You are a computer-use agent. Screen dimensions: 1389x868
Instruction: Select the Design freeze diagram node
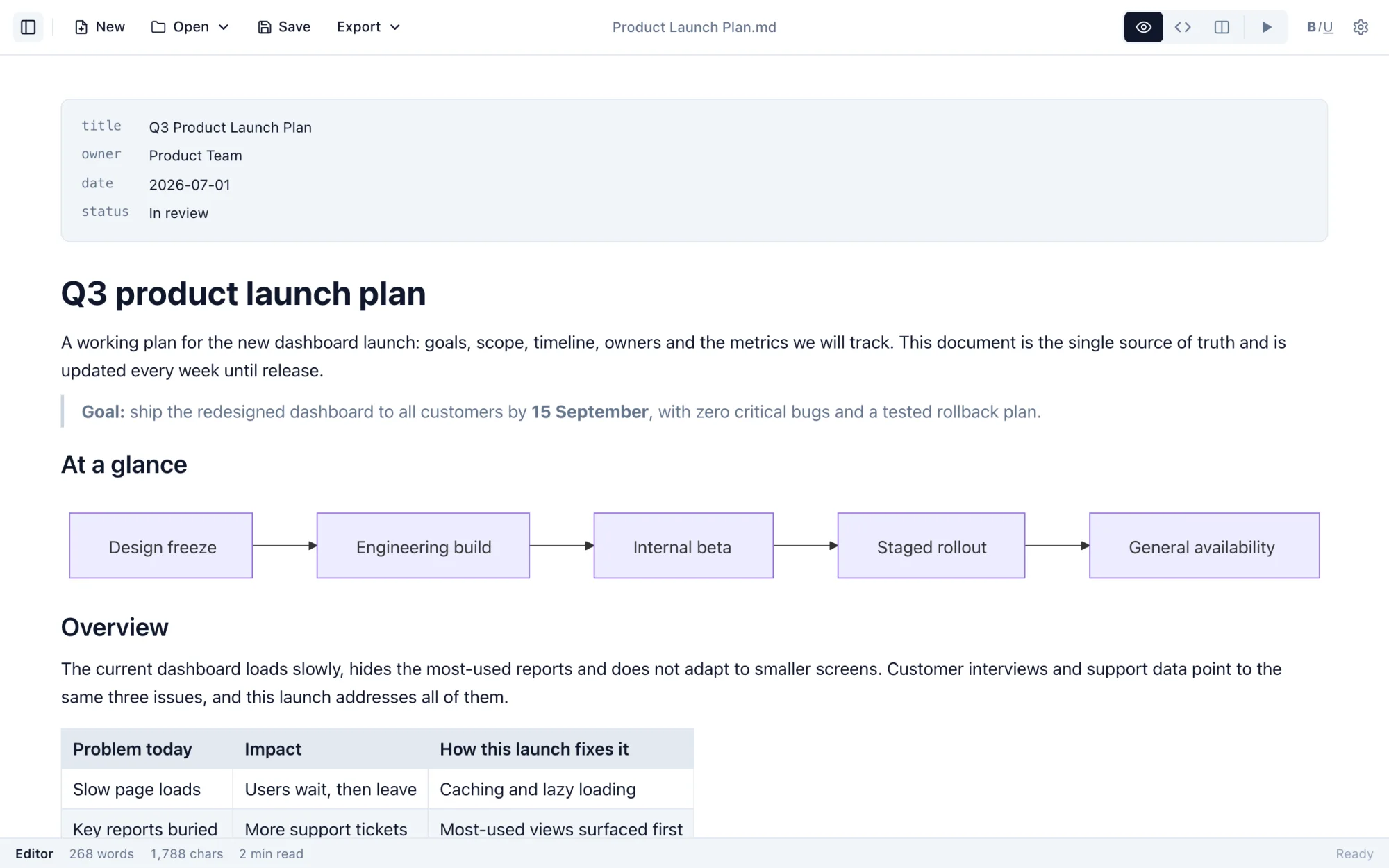click(160, 546)
